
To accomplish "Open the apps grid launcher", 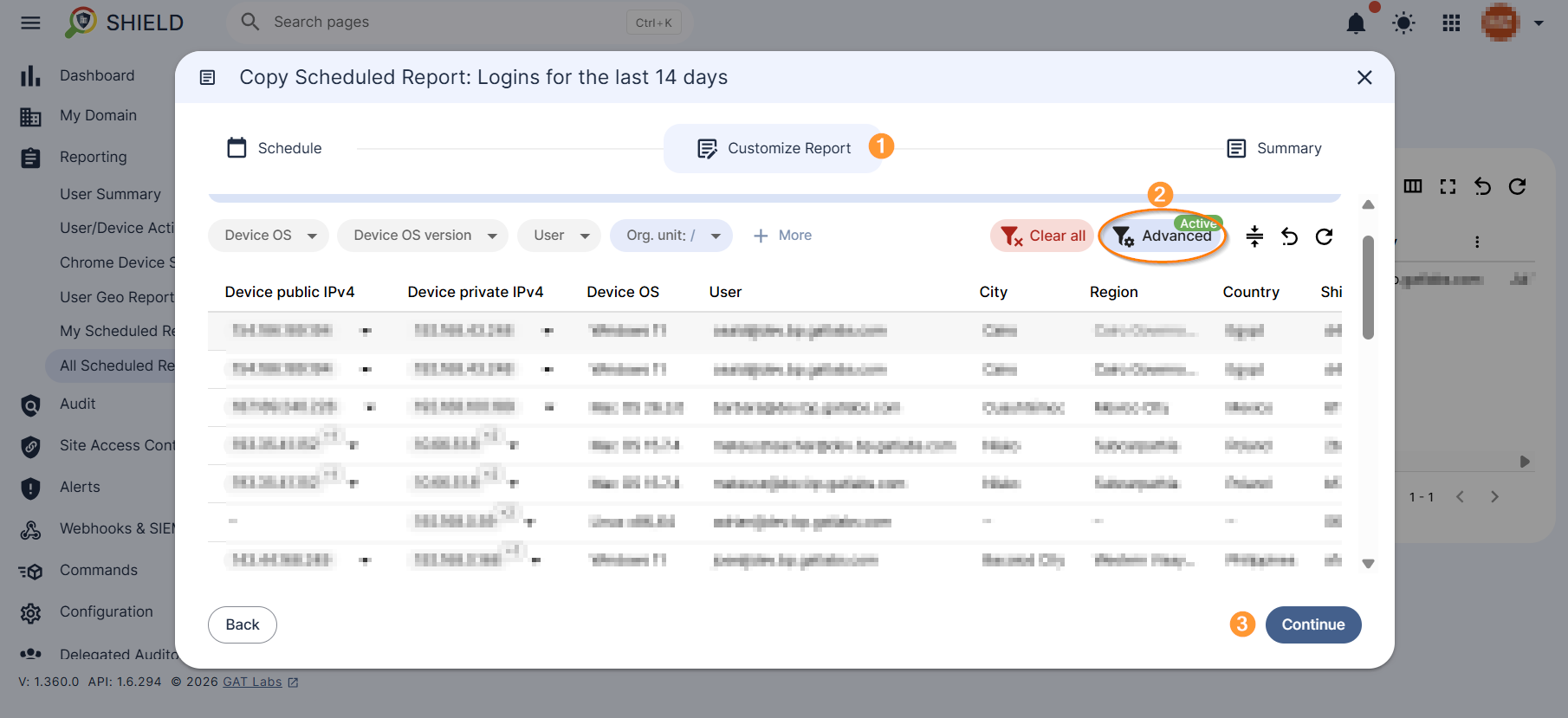I will 1451,23.
